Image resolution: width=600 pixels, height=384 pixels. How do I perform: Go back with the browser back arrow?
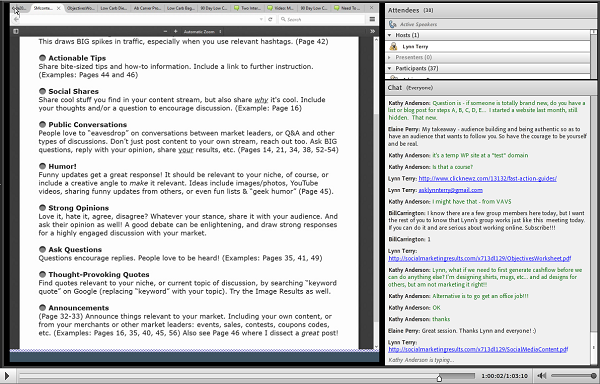16,19
